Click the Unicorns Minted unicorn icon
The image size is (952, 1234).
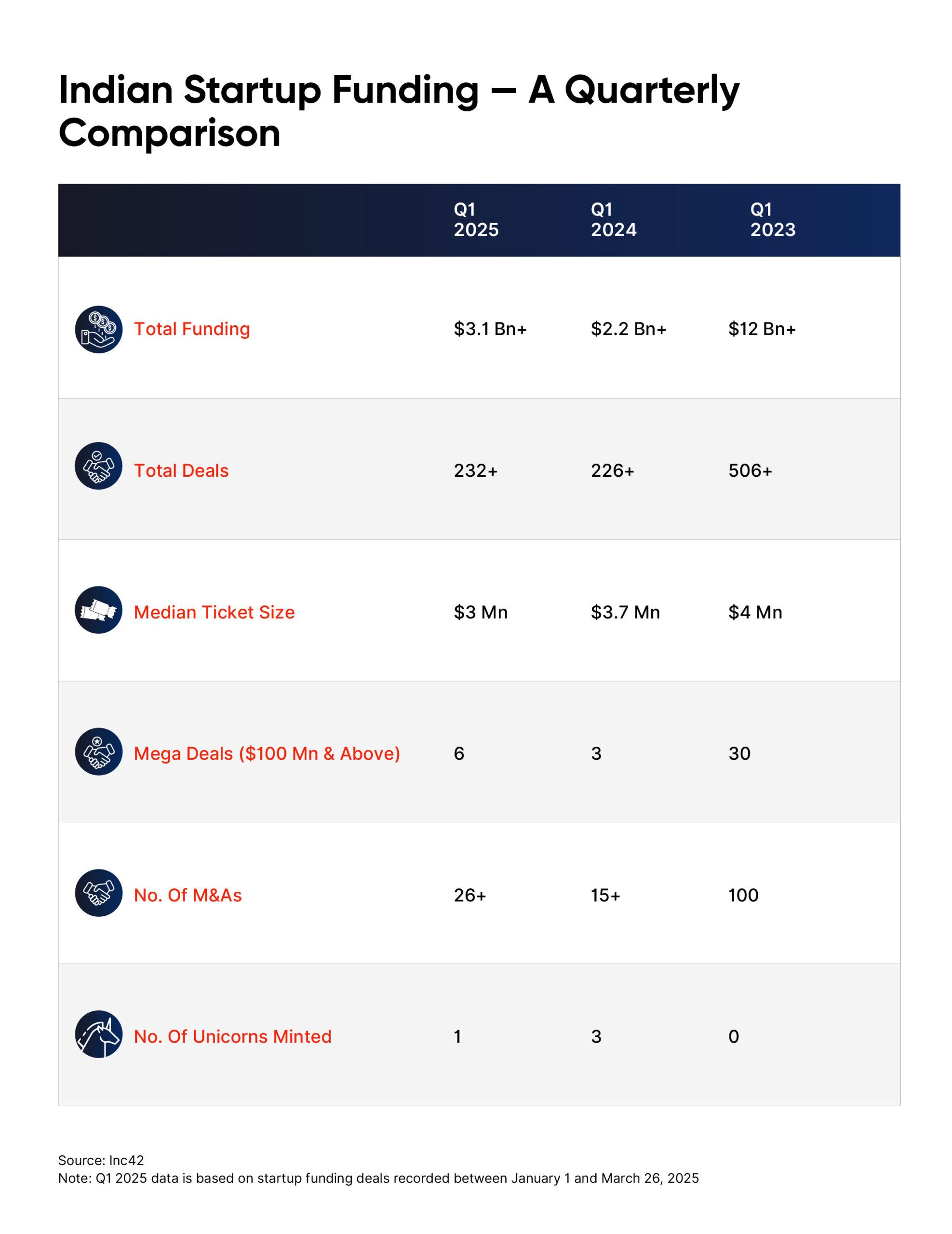98,1034
